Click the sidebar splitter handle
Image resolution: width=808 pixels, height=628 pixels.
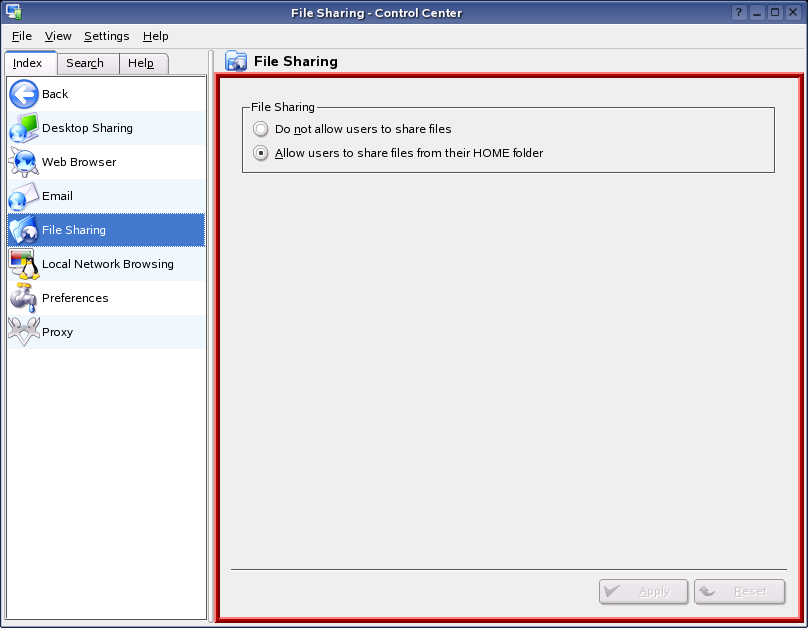coord(210,337)
